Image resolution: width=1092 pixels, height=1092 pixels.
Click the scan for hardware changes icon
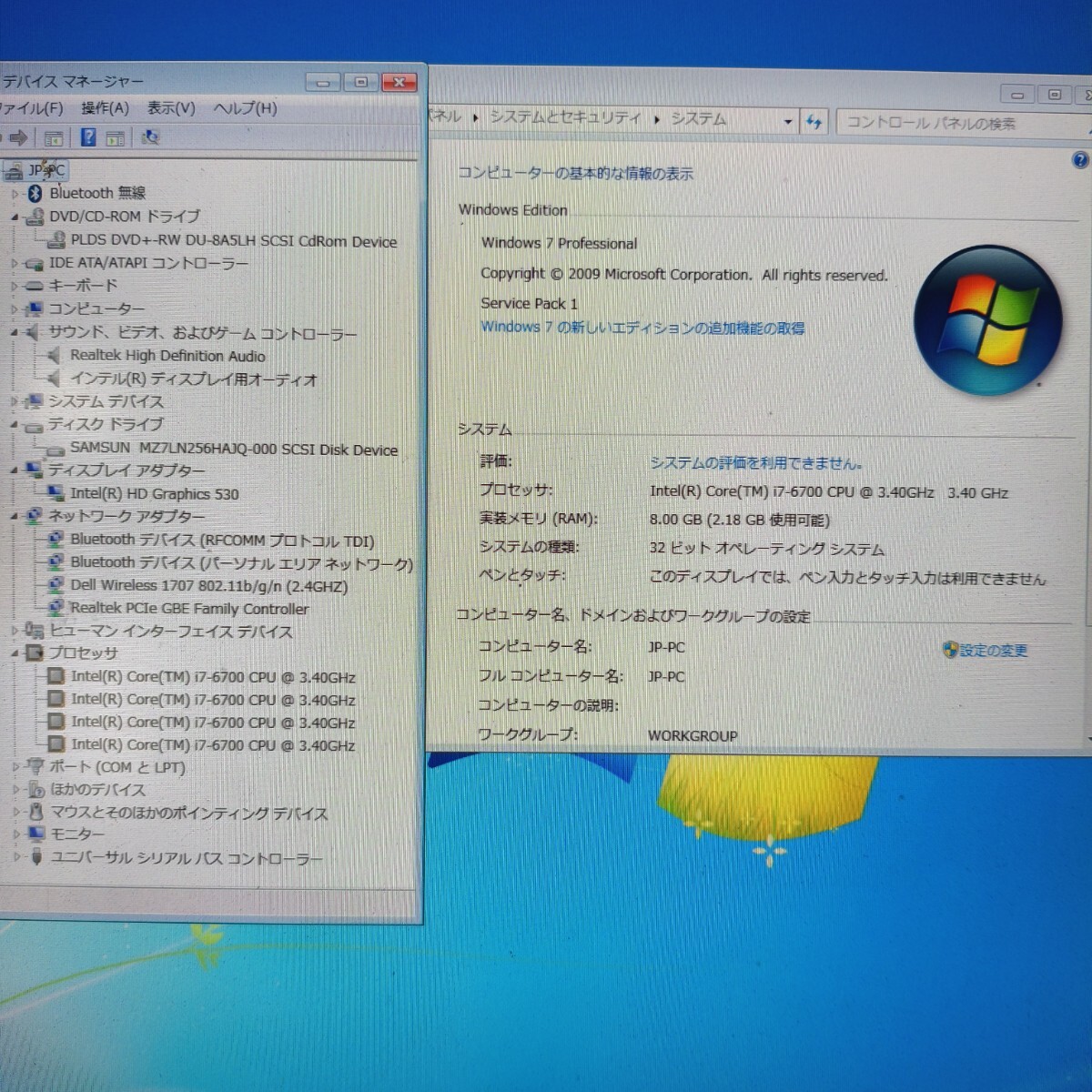150,137
